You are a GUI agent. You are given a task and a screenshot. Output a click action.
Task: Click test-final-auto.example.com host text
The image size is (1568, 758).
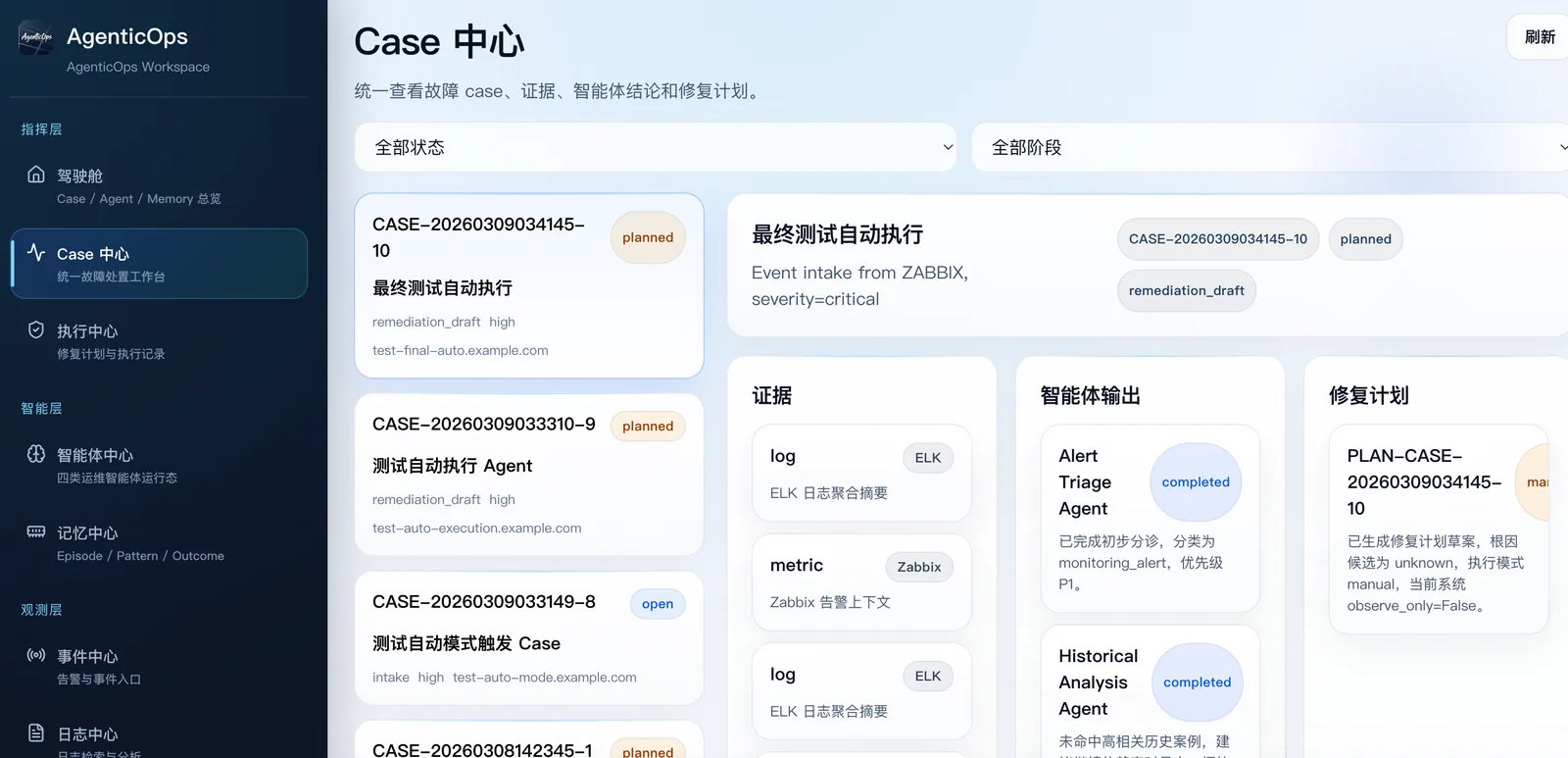pos(461,350)
